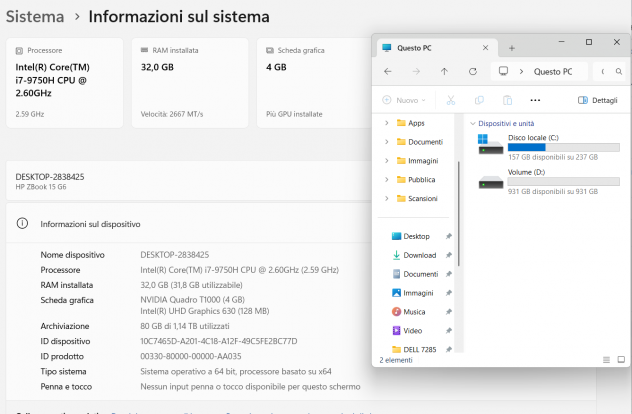
Task: Go back in File Explorer
Action: click(388, 71)
